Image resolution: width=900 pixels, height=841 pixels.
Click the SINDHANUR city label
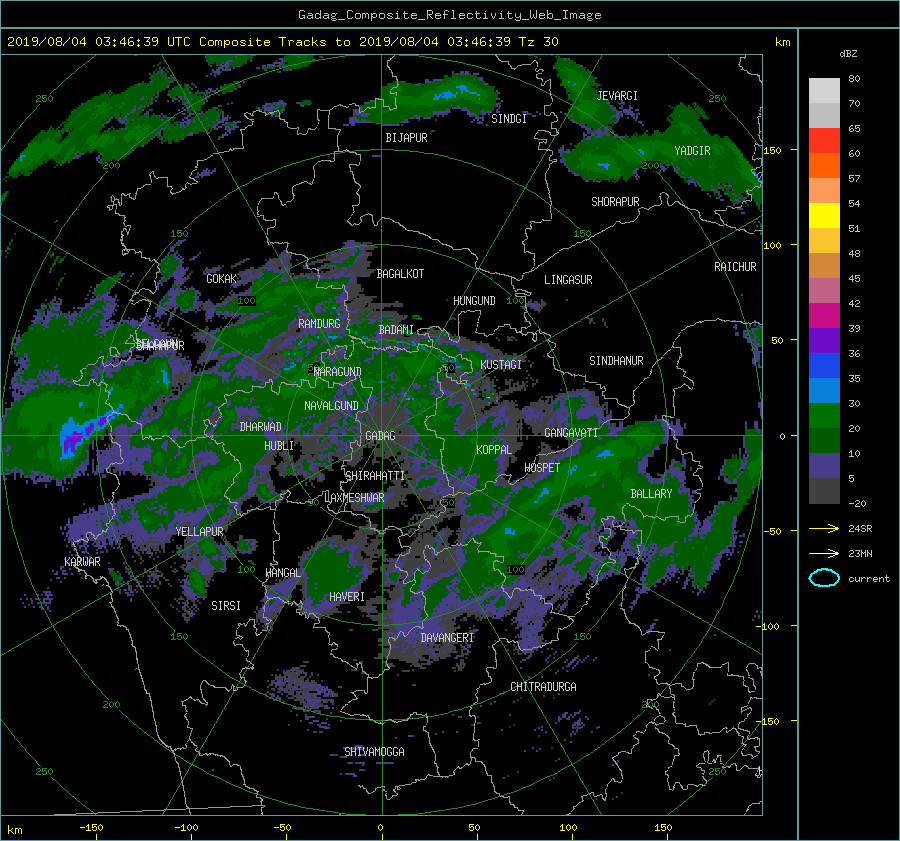click(x=616, y=361)
